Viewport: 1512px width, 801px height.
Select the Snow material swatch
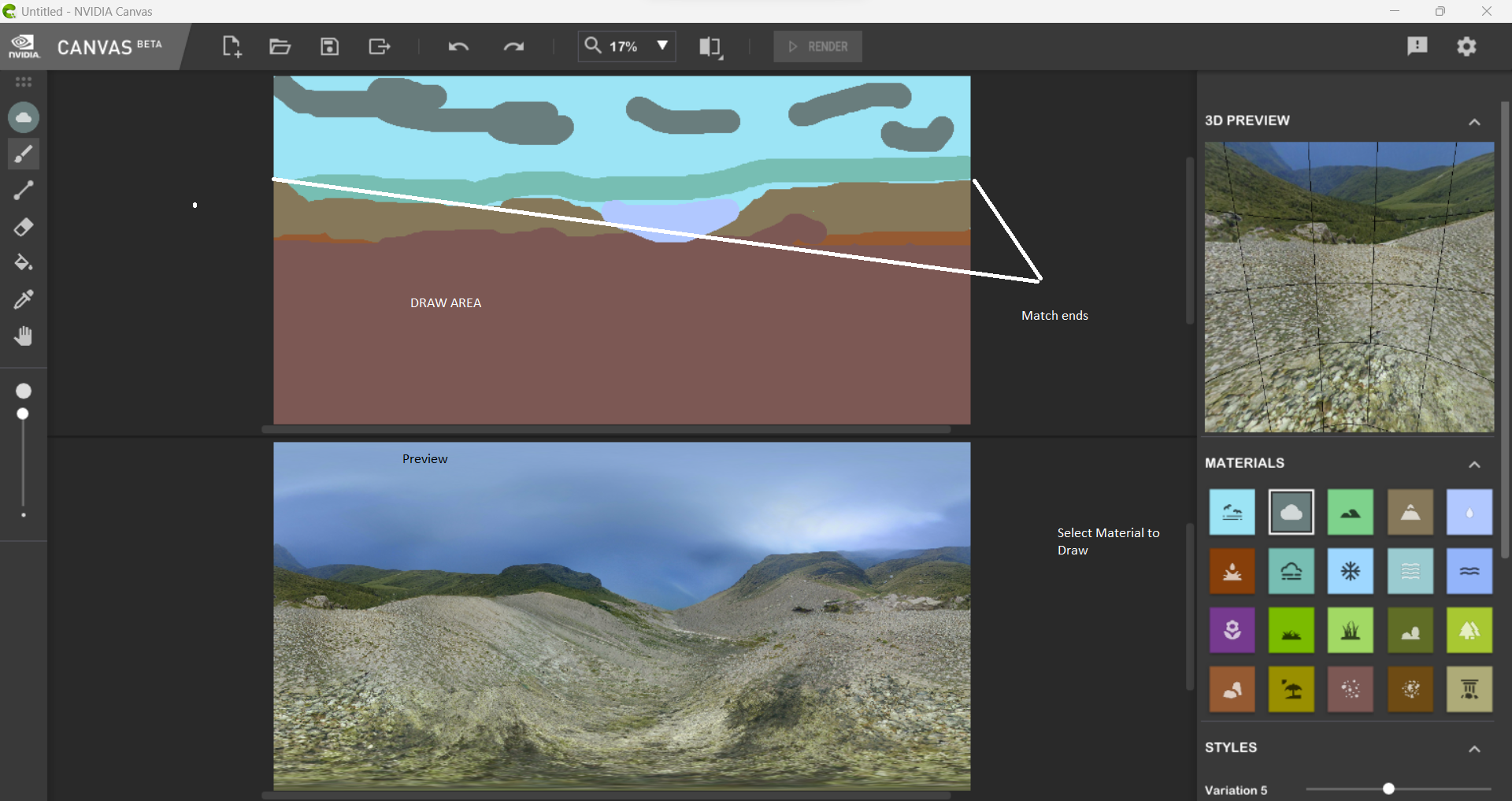1350,571
